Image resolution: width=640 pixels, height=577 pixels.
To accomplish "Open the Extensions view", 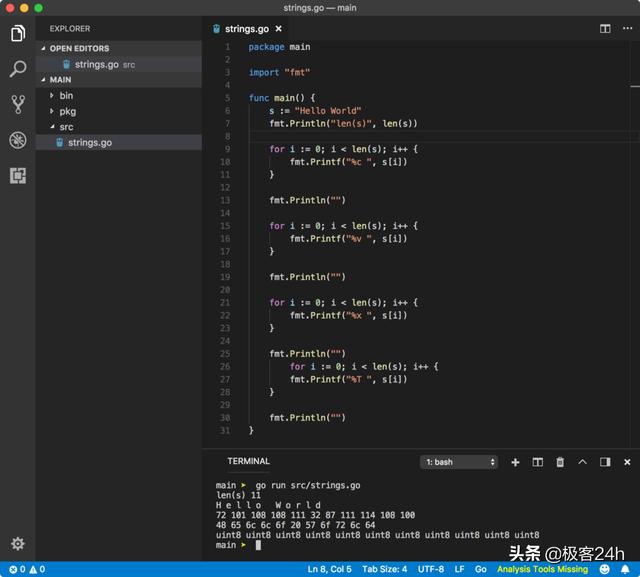I will pyautogui.click(x=18, y=175).
